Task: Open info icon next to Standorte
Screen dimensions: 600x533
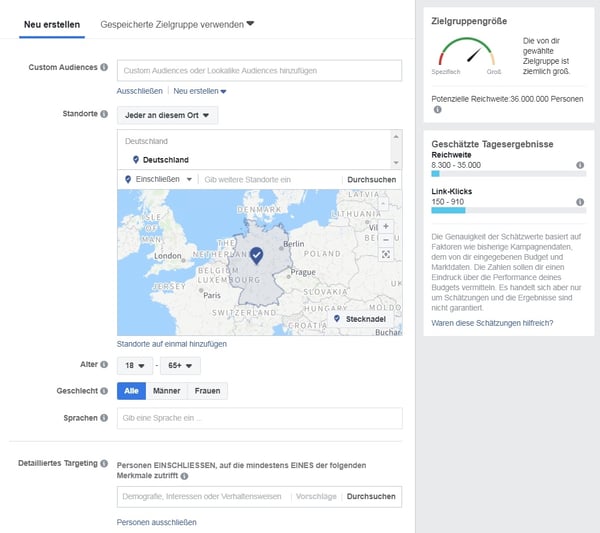Action: (x=104, y=114)
